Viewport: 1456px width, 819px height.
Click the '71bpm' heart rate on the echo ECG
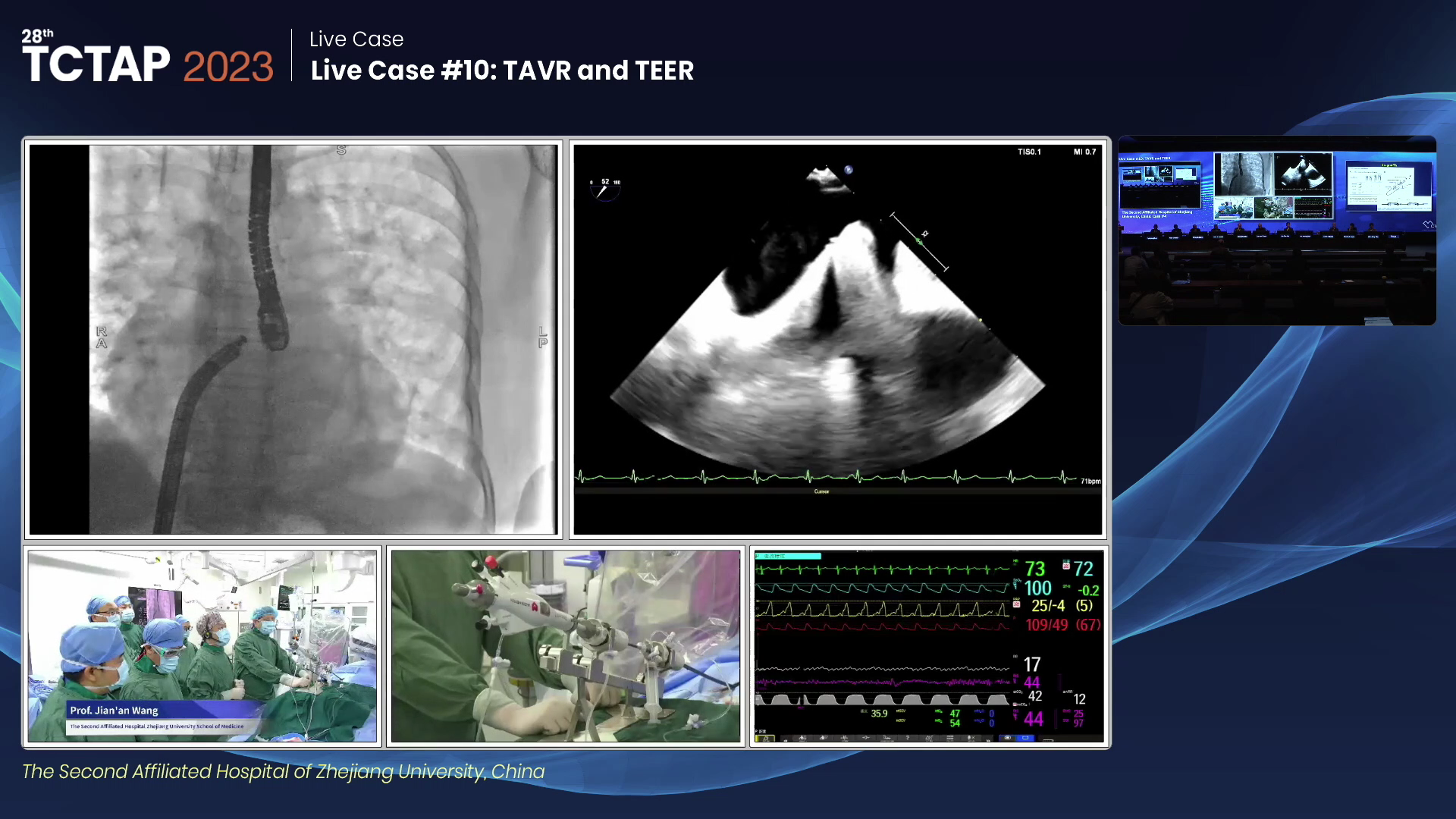pyautogui.click(x=1090, y=481)
